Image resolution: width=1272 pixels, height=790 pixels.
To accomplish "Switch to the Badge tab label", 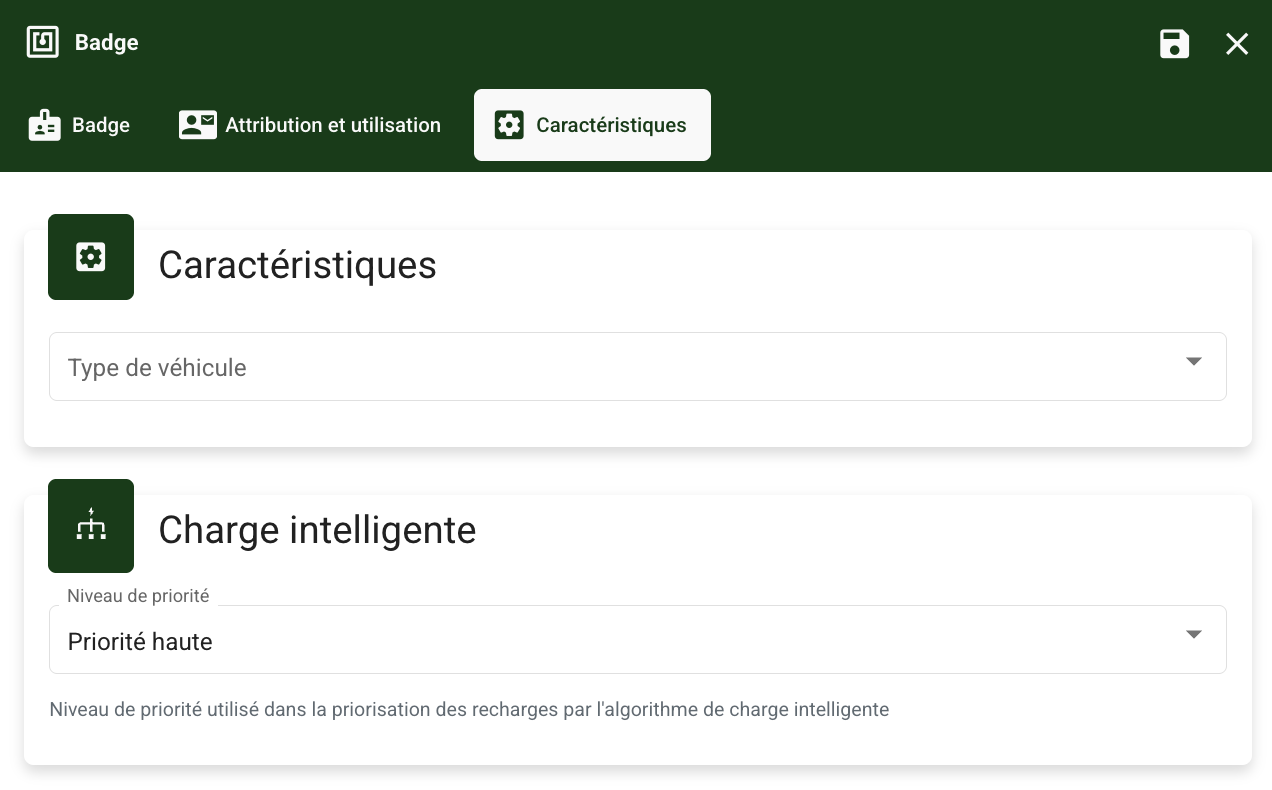I will [x=101, y=125].
